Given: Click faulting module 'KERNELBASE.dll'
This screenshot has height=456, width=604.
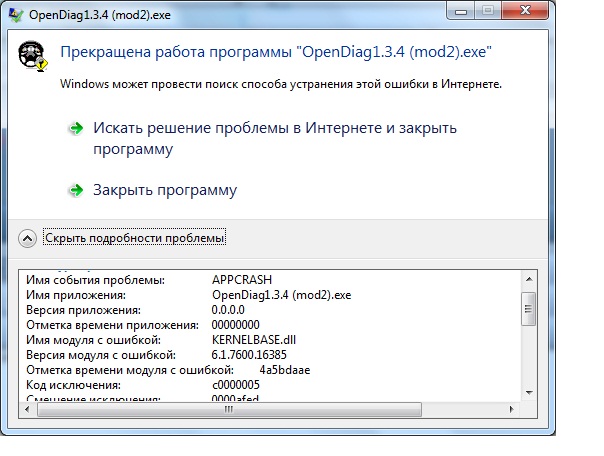Looking at the screenshot, I should (x=254, y=340).
